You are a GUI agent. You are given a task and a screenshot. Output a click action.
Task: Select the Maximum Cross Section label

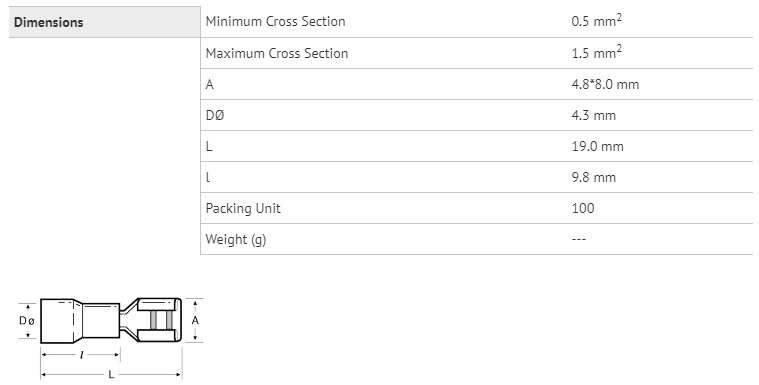pos(277,53)
